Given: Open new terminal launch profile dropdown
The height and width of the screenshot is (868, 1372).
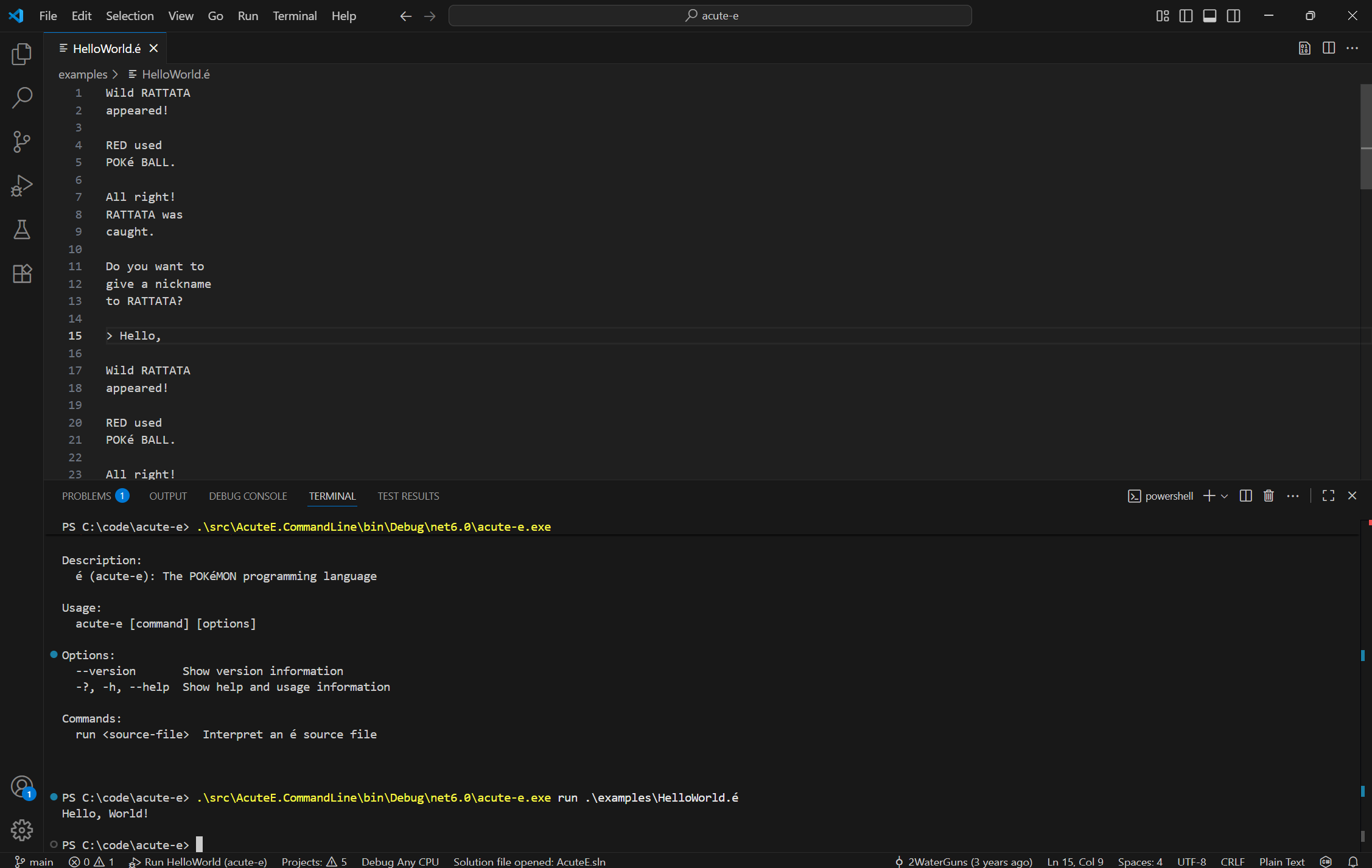Looking at the screenshot, I should click(x=1225, y=496).
